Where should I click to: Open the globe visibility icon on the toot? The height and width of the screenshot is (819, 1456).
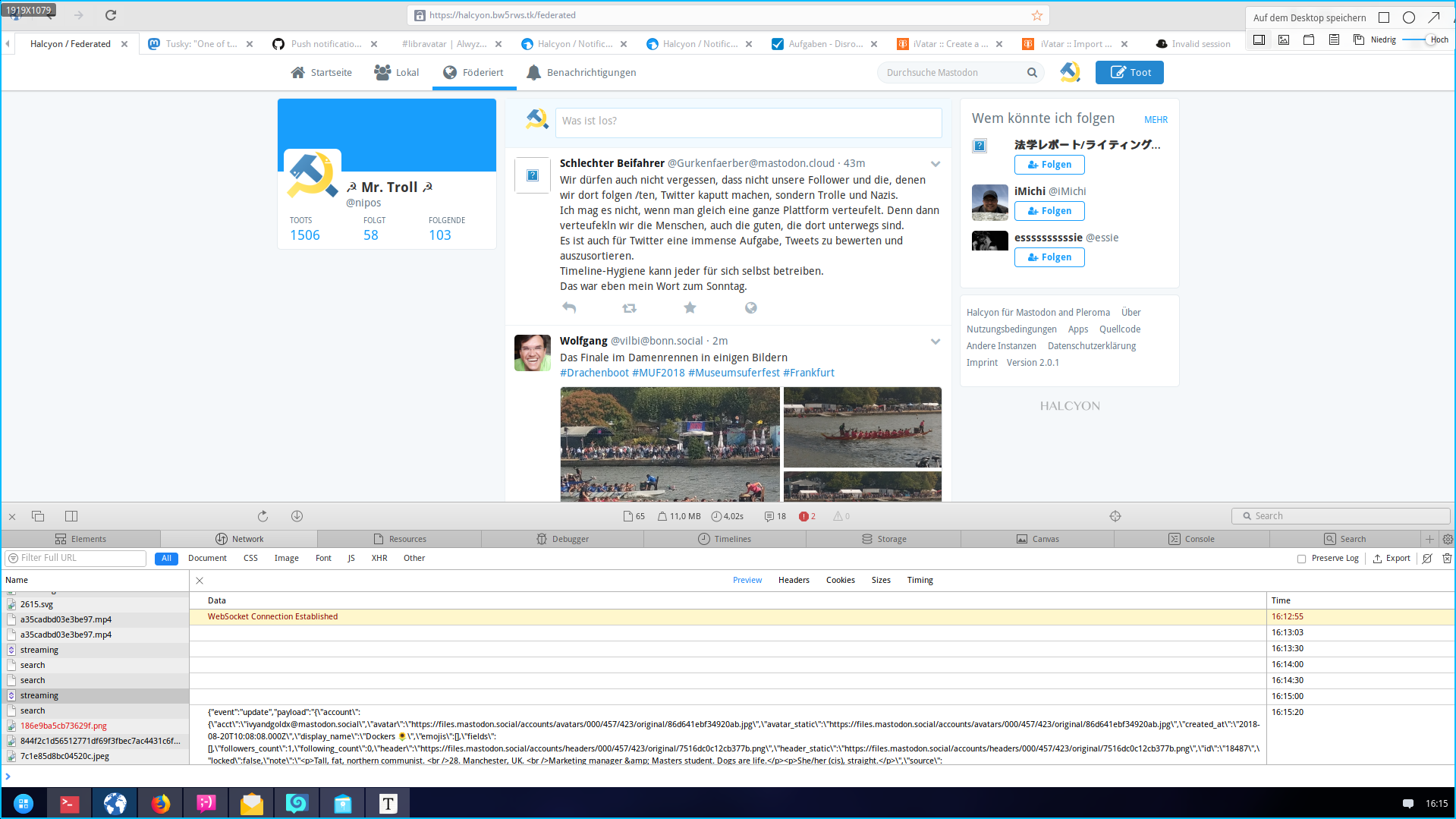[x=750, y=307]
